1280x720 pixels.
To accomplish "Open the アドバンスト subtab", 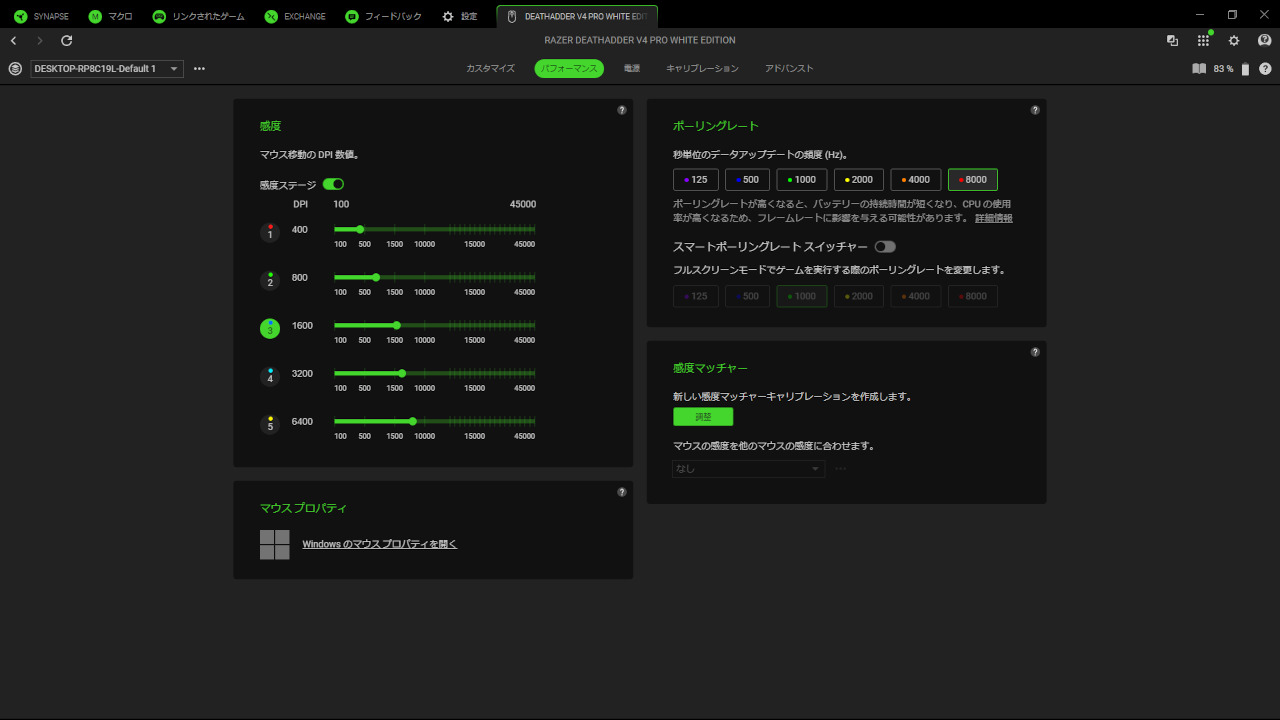I will click(x=789, y=69).
